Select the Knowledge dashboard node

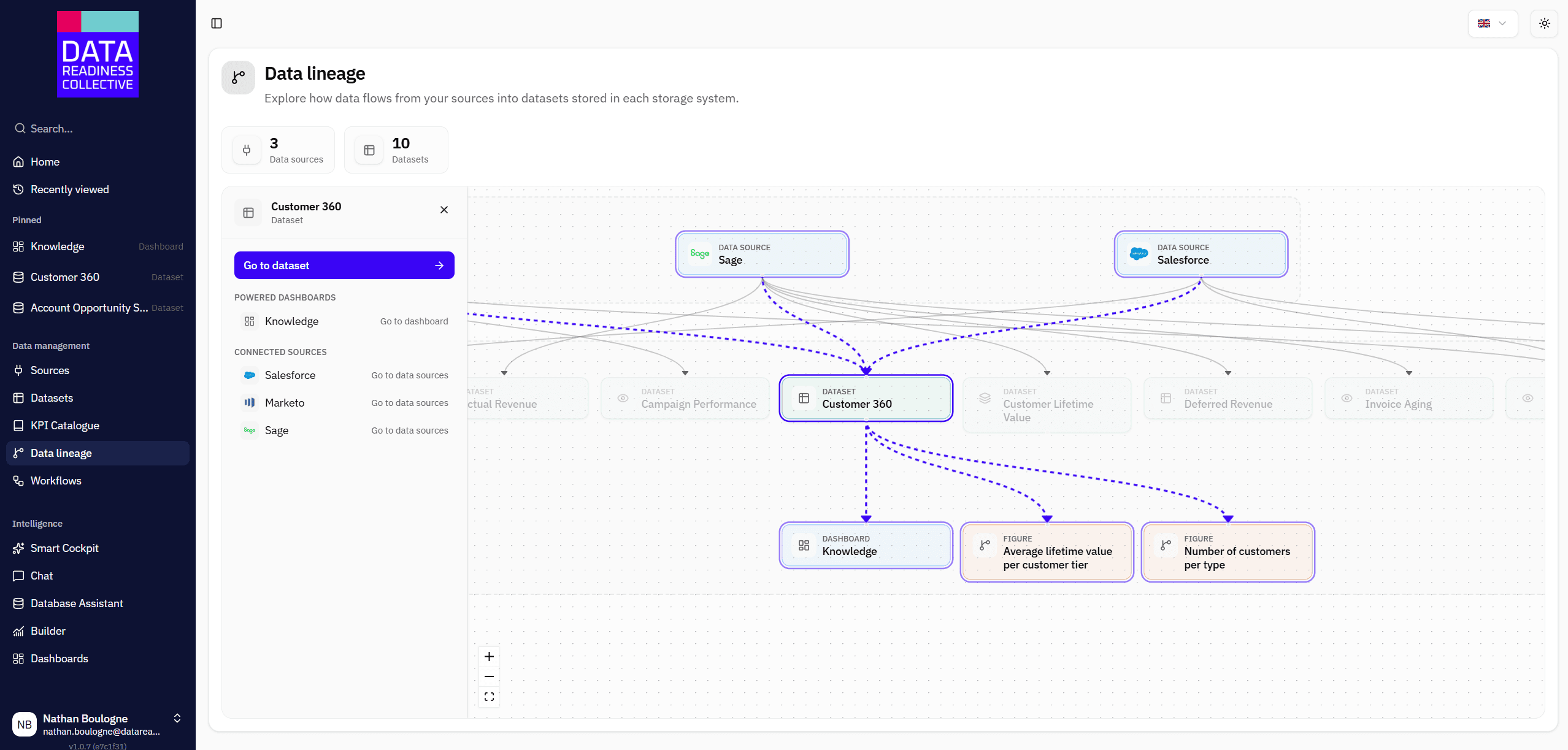click(x=866, y=545)
